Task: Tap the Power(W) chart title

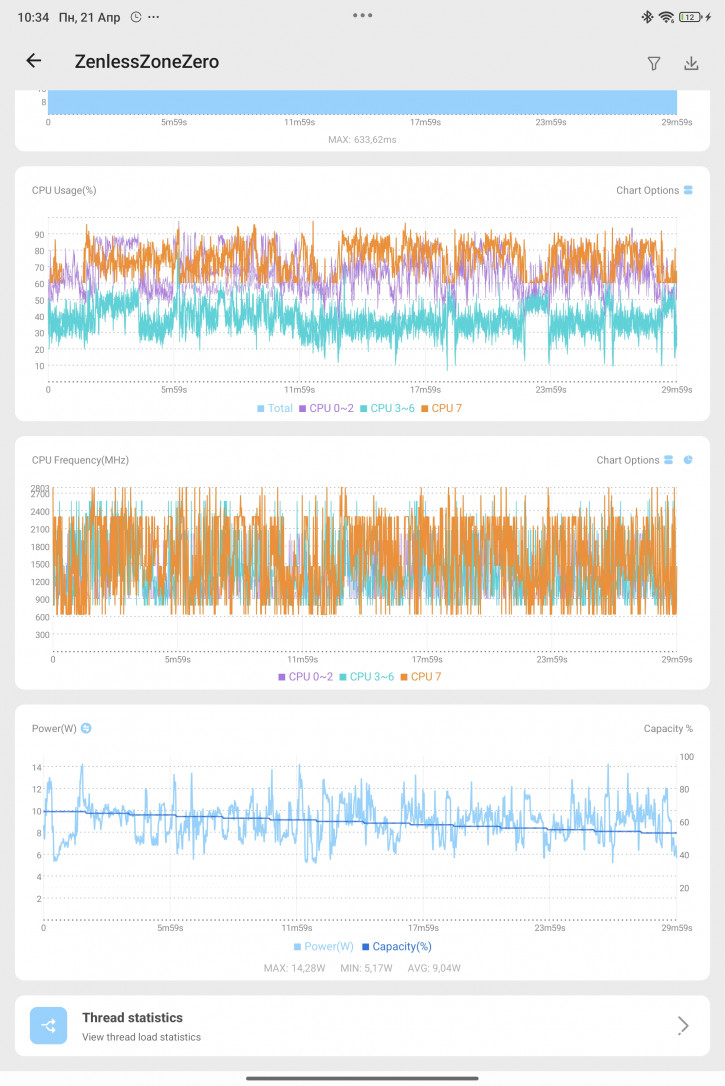Action: tap(54, 729)
